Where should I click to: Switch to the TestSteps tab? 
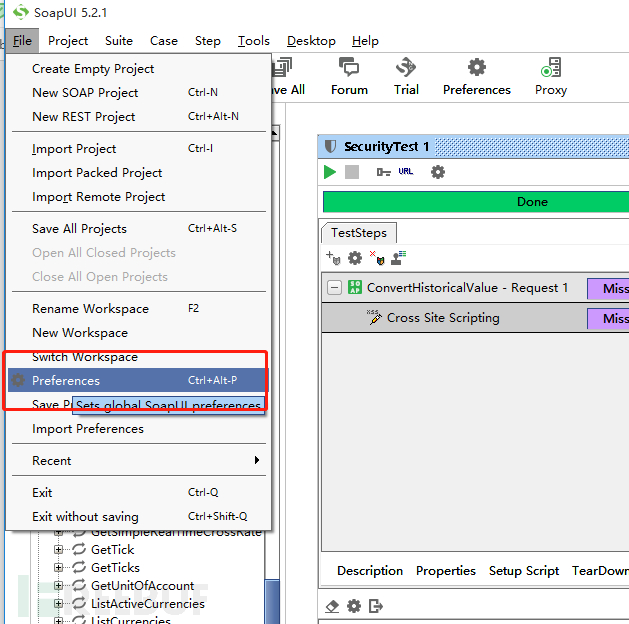(359, 233)
